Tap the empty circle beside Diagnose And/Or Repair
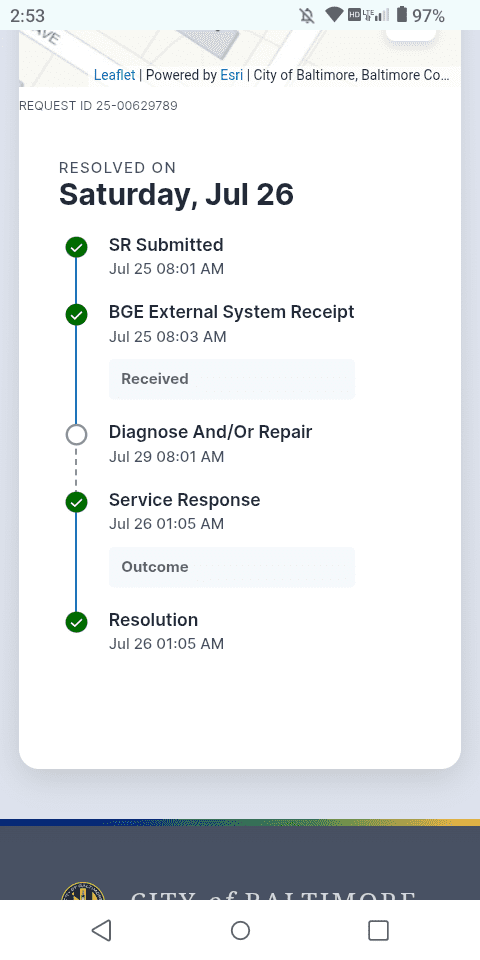Screen dimensions: 480x960 pyautogui.click(x=77, y=435)
